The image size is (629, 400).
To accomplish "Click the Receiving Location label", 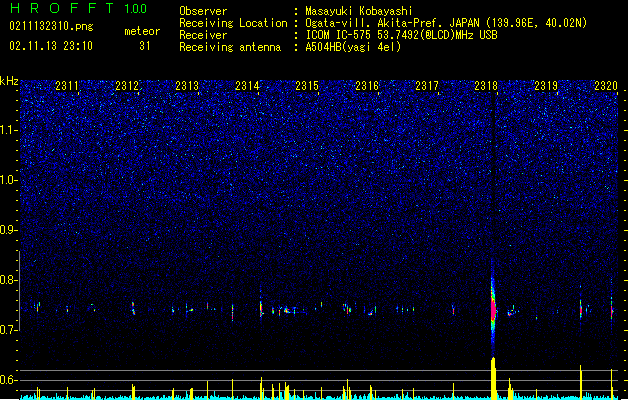I will 233,23.
